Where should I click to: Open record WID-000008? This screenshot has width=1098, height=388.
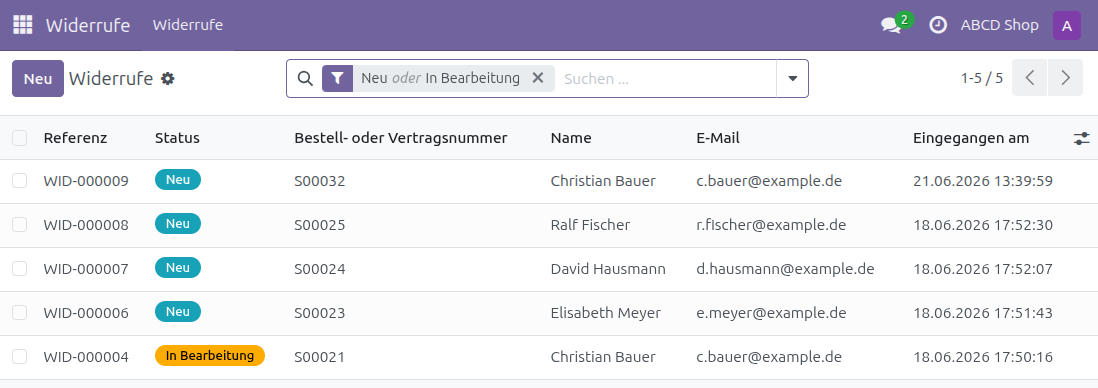coord(86,225)
